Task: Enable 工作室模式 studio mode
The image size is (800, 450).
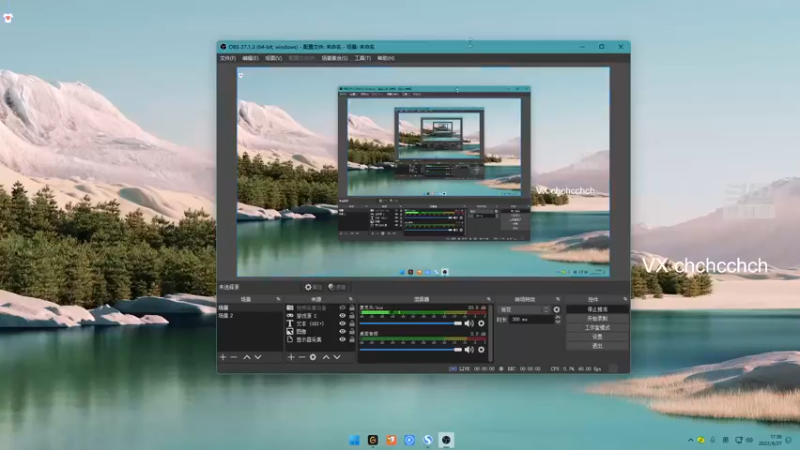Action: pos(597,328)
